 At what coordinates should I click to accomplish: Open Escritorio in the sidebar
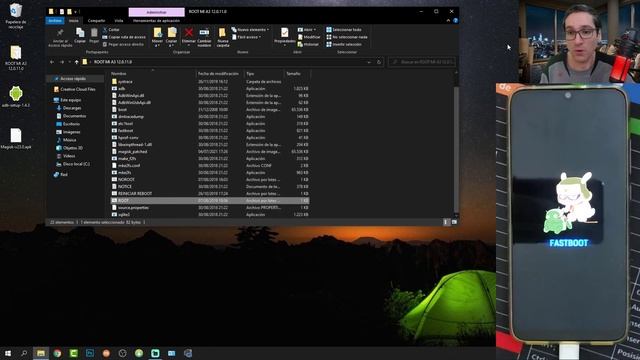pyautogui.click(x=69, y=124)
